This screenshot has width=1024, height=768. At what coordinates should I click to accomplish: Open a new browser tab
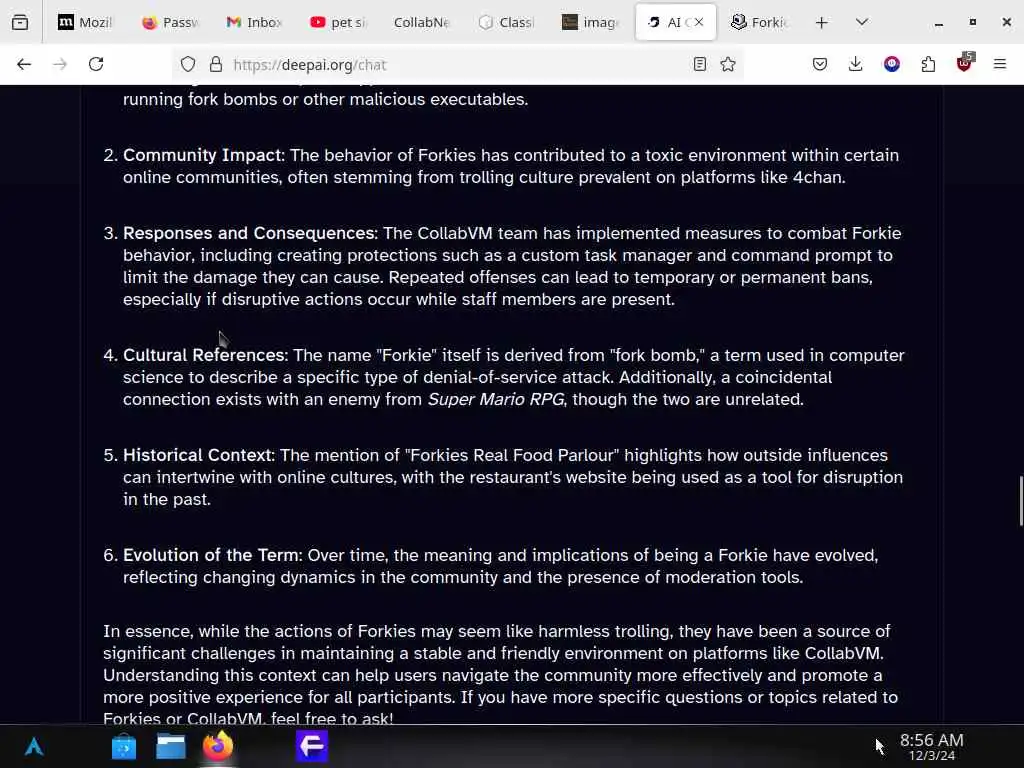coord(822,22)
